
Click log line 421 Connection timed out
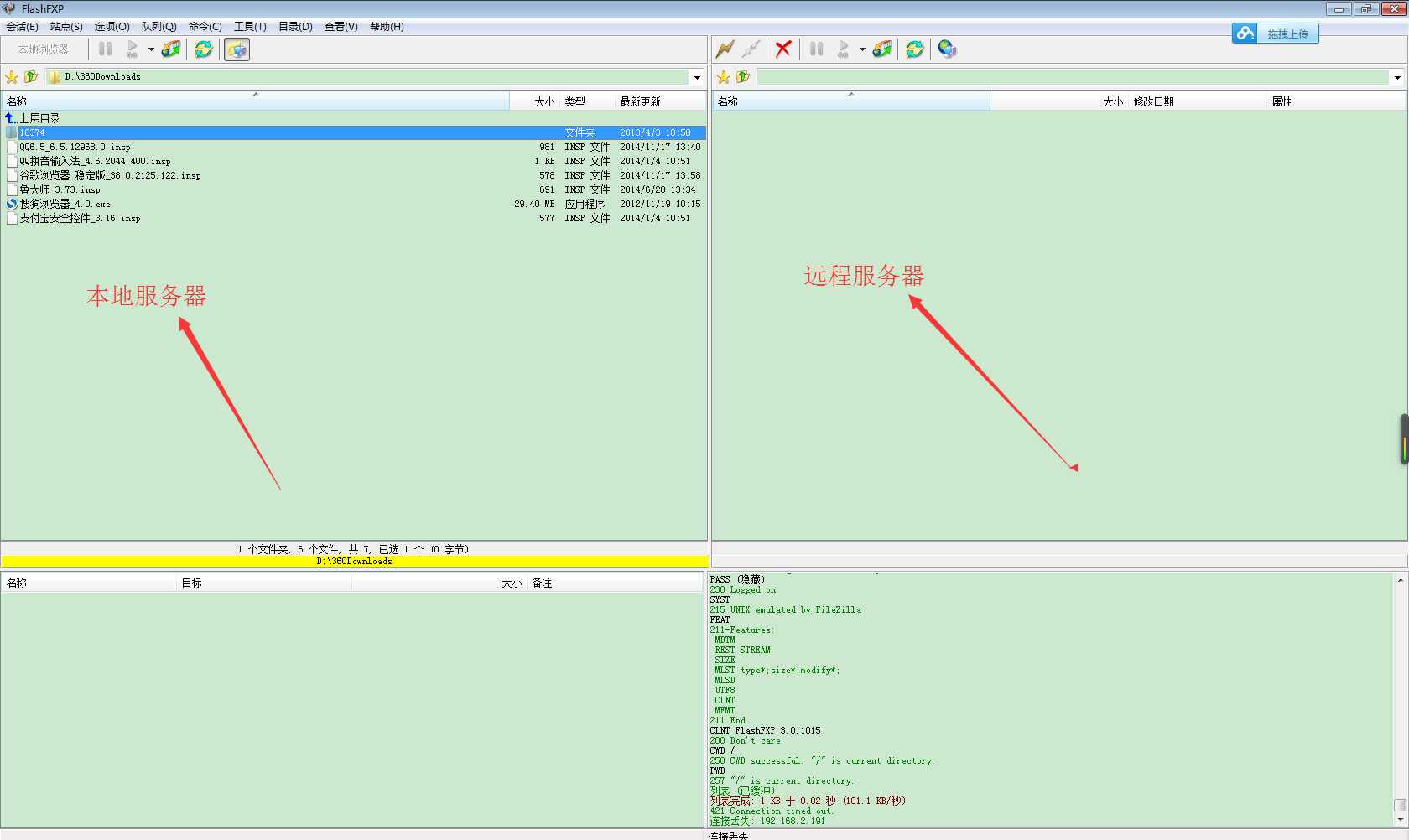coord(772,811)
